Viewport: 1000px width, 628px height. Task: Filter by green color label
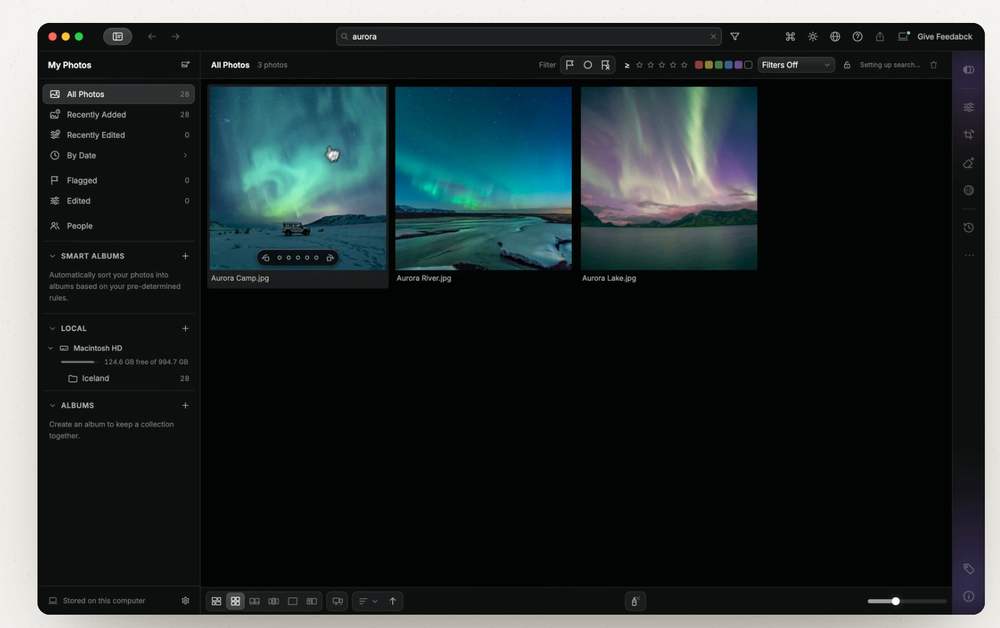coord(719,65)
